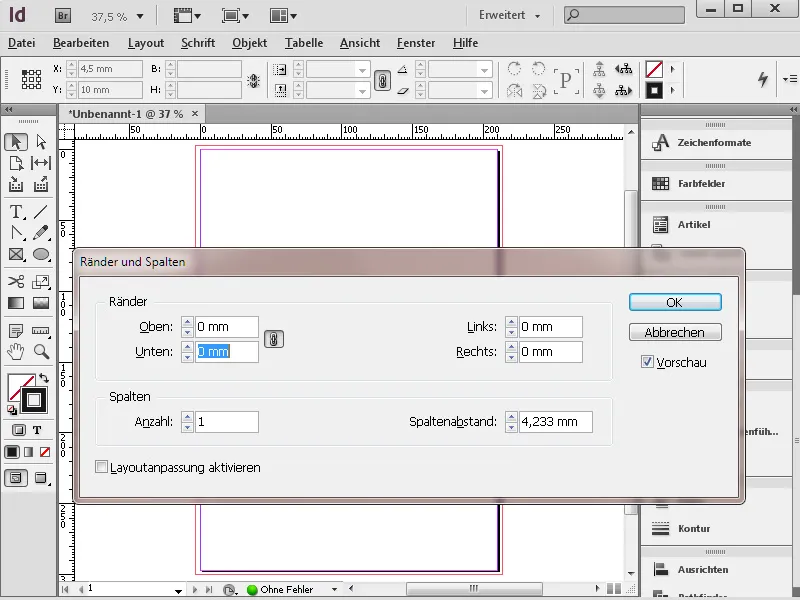The image size is (800, 600).
Task: Select the Free Transform tool
Action: point(41,282)
